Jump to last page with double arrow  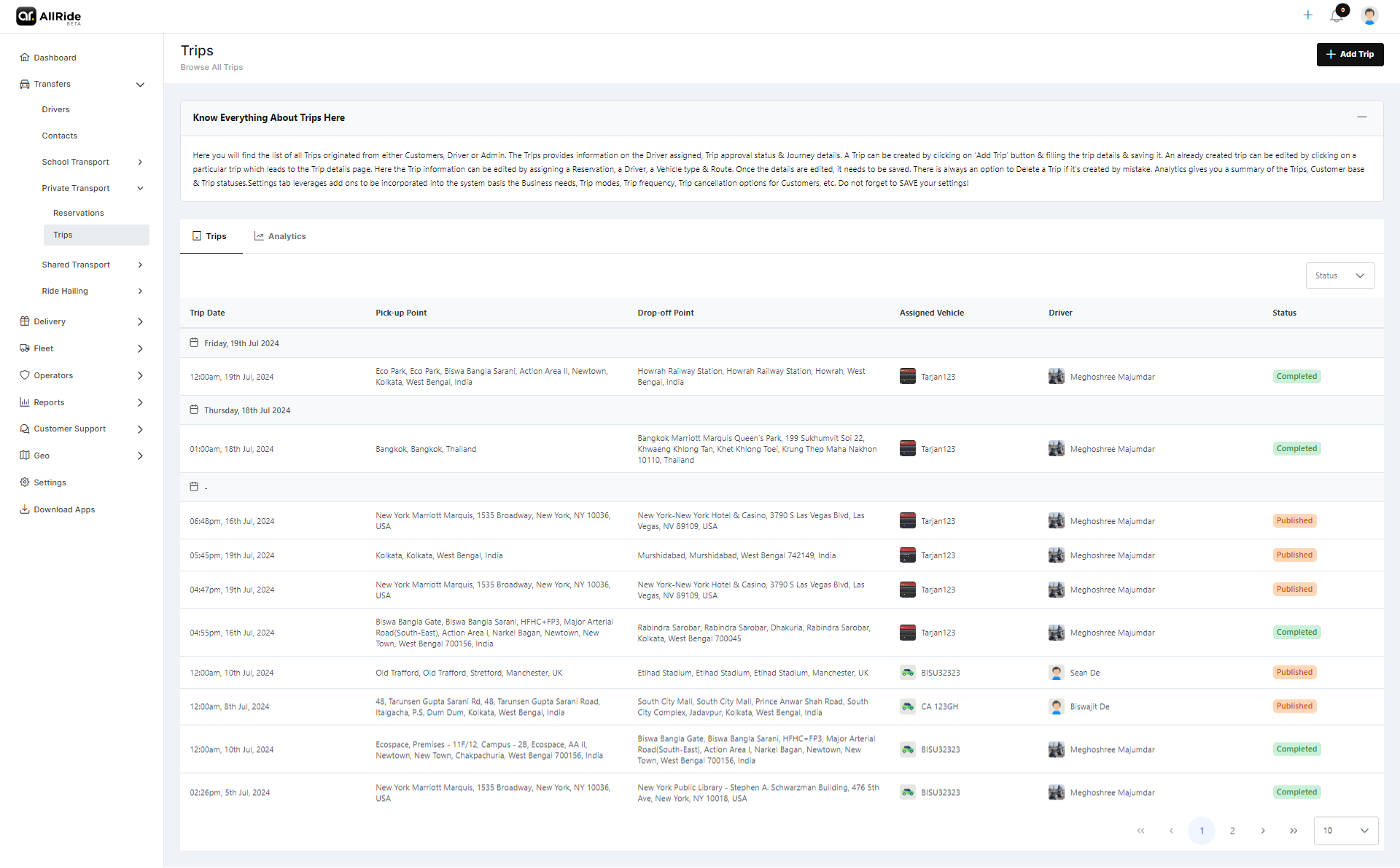(1294, 831)
